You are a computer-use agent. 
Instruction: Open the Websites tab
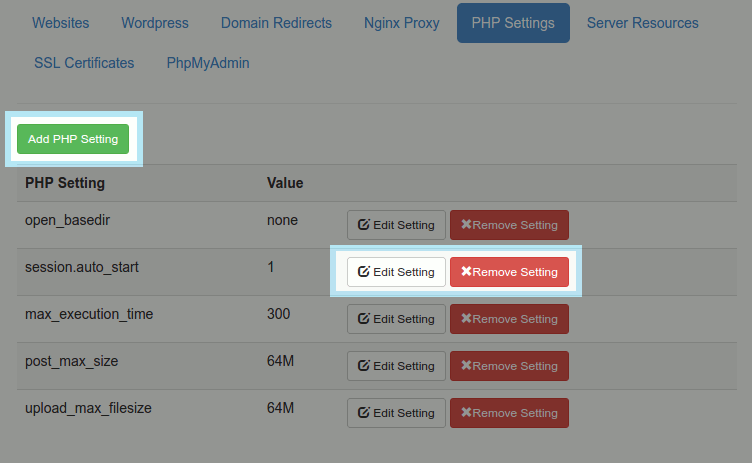coord(60,23)
